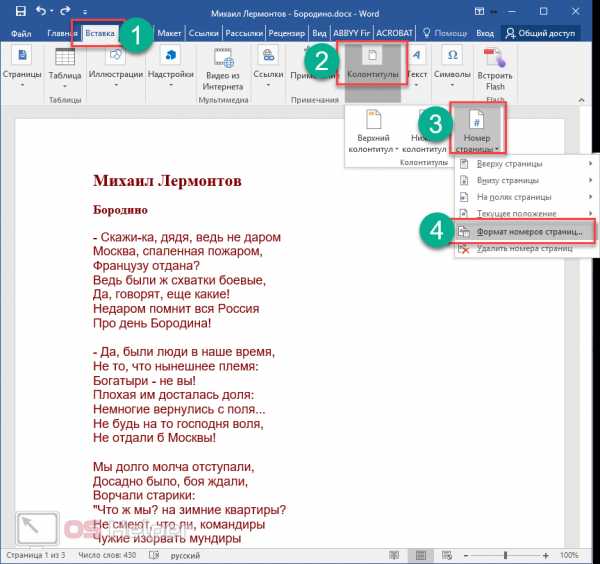Open the ACROBAT tab
This screenshot has height=564, width=600.
[x=394, y=33]
